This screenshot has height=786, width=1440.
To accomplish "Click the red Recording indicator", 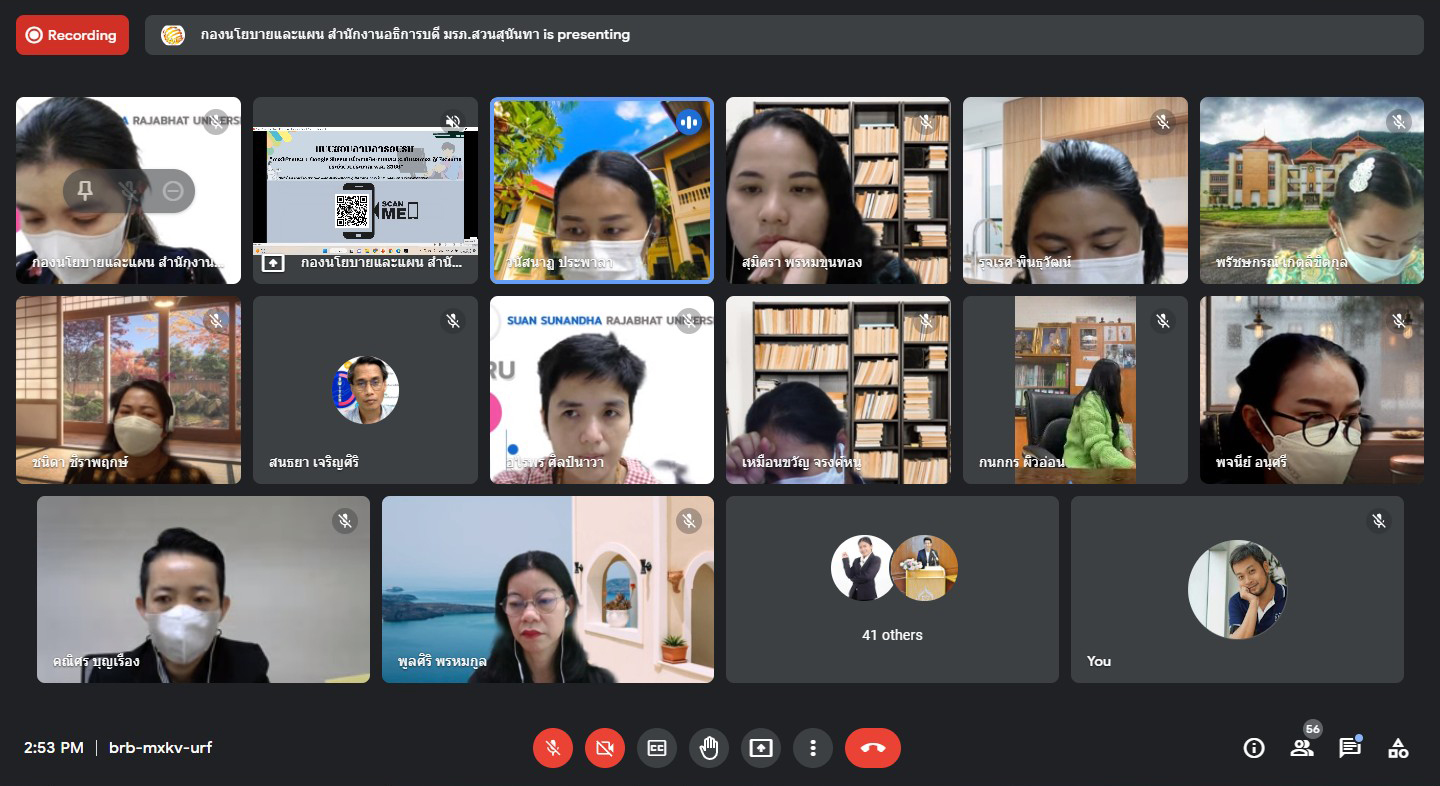I will [x=72, y=35].
